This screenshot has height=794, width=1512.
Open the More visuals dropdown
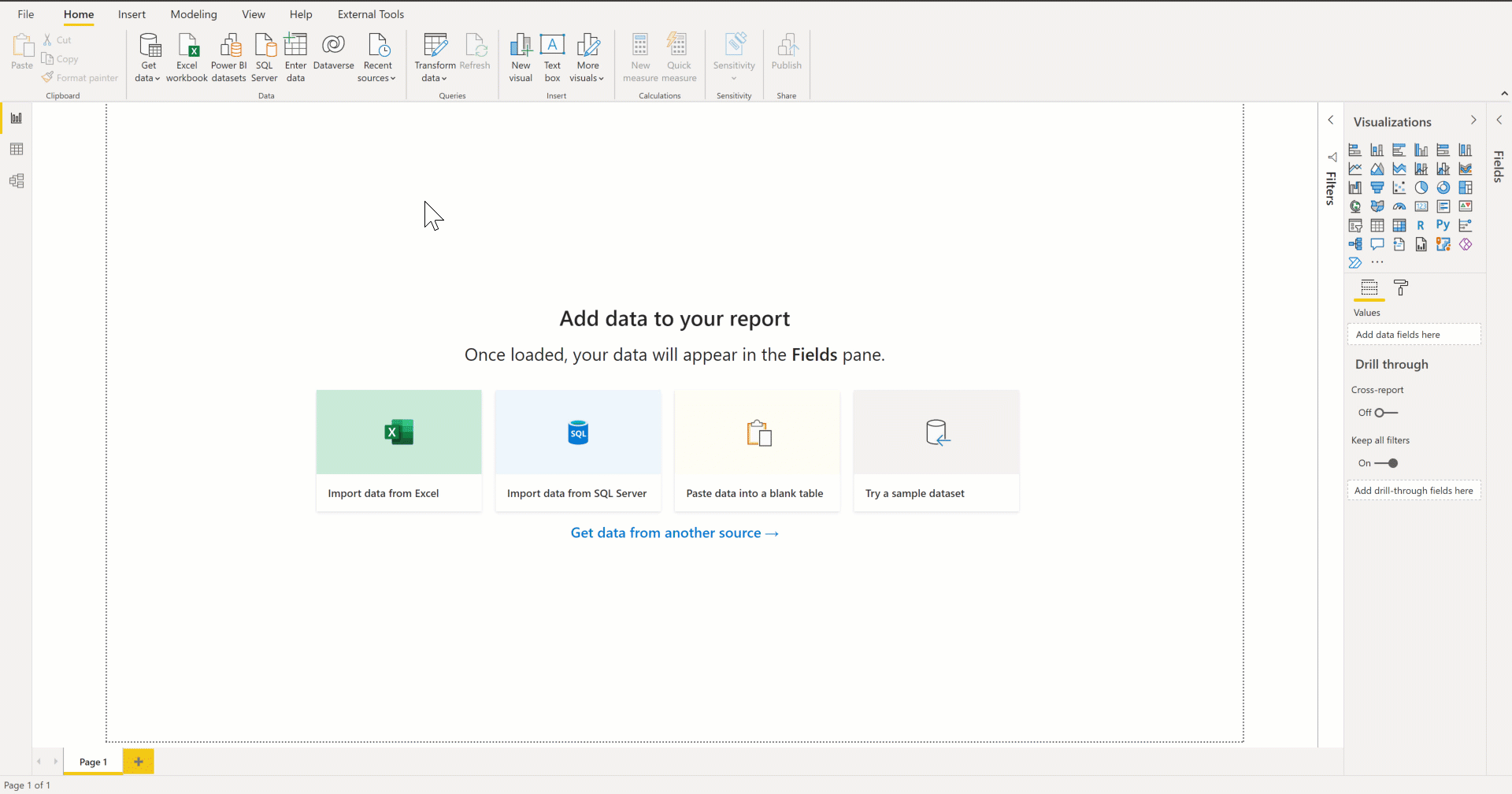pos(587,58)
